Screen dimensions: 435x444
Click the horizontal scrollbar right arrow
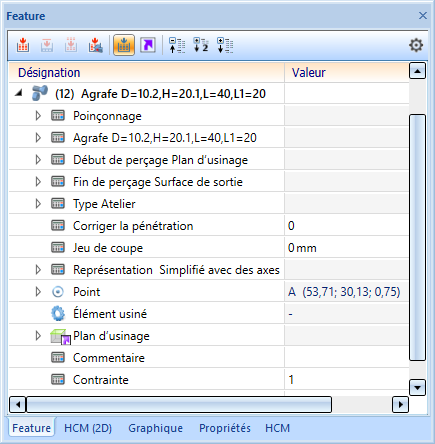click(400, 405)
